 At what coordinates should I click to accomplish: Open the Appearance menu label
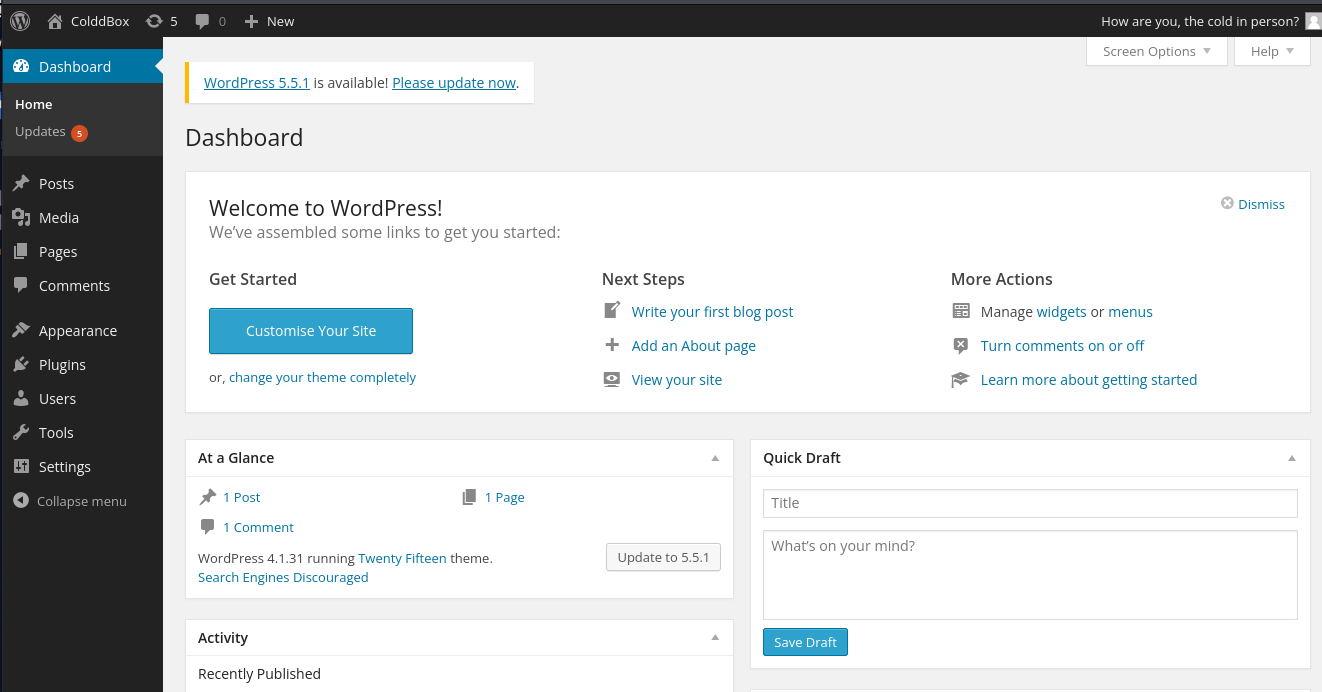[78, 331]
